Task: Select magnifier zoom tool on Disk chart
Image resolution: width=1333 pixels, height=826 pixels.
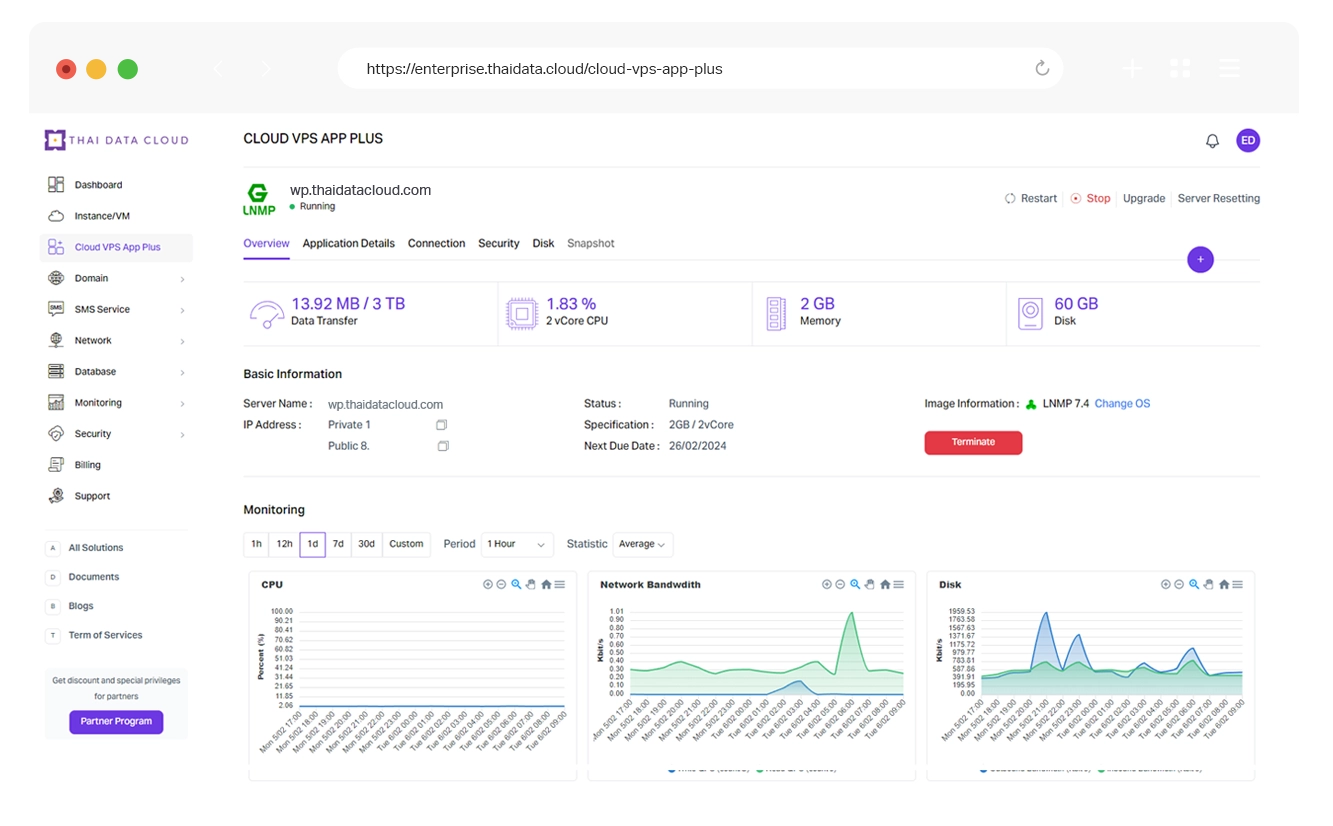Action: click(1194, 585)
